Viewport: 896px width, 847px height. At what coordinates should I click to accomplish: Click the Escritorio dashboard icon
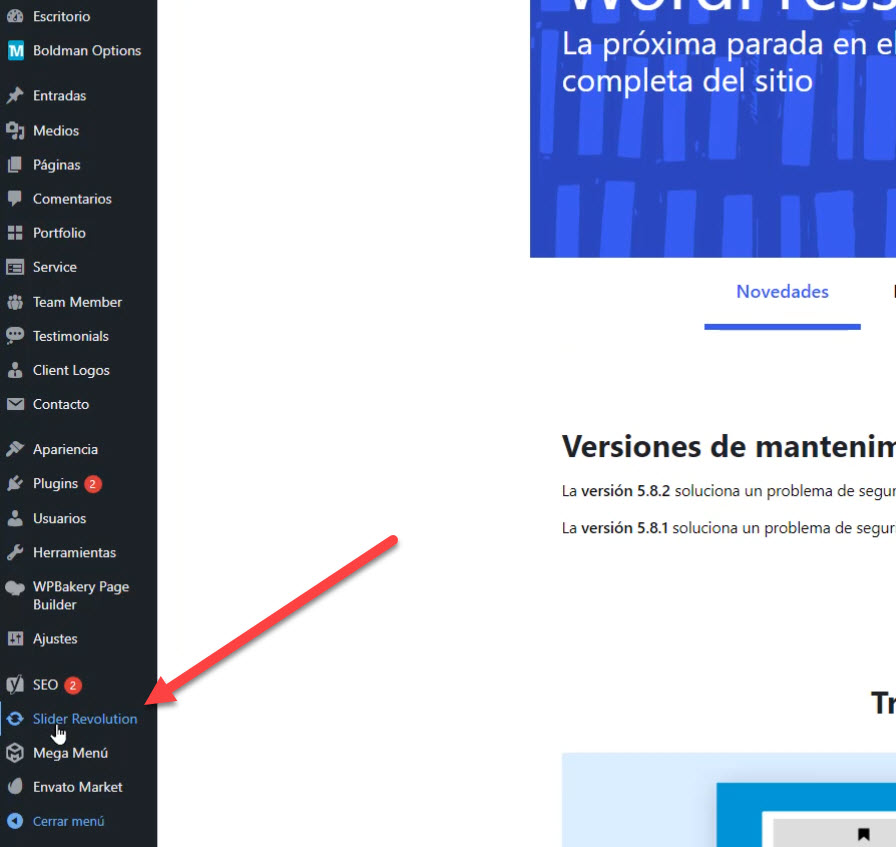point(15,16)
